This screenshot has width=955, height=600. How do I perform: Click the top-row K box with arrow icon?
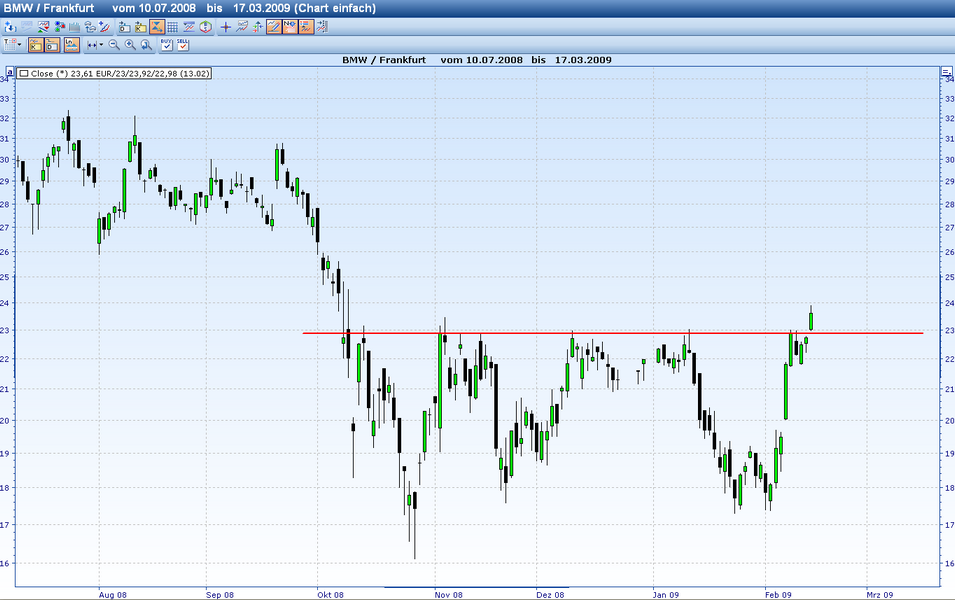pos(141,27)
